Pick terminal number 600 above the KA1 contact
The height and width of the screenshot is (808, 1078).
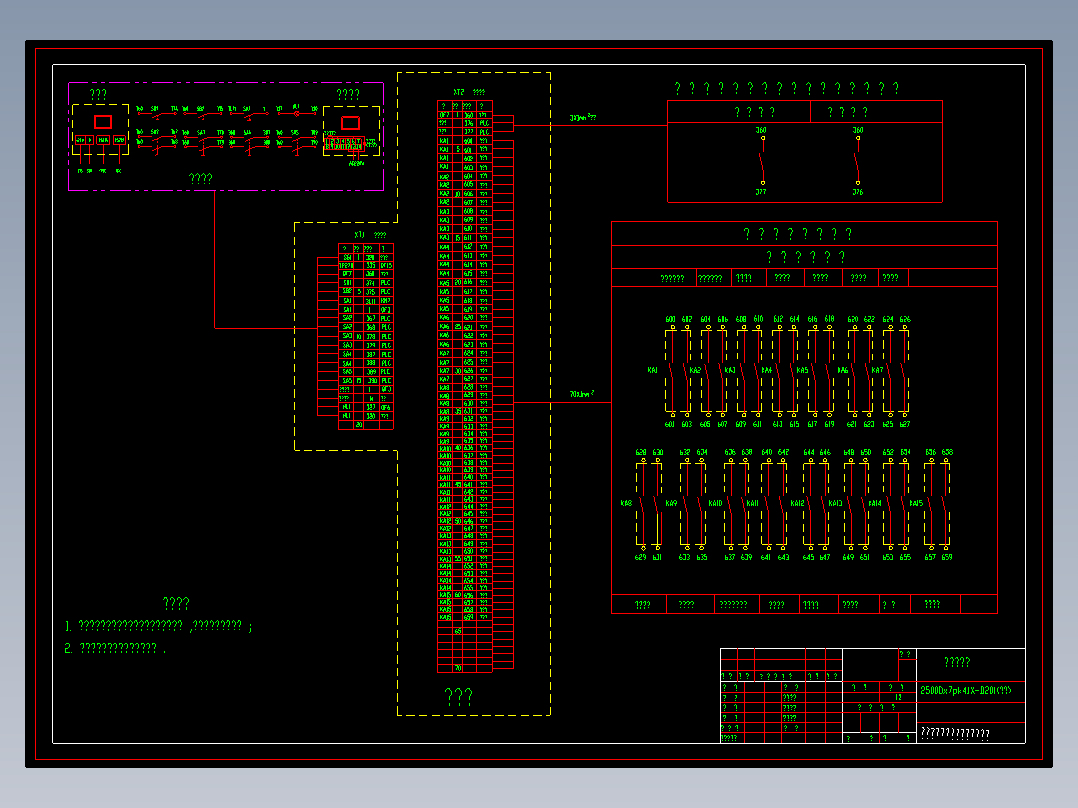click(670, 319)
